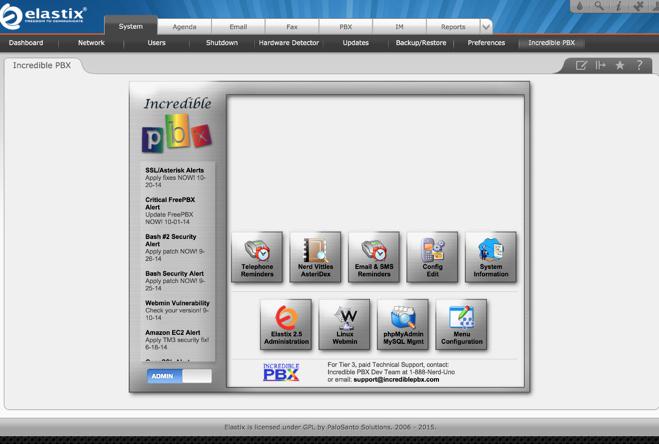
Task: Open Email & SMS Reminders tile
Action: [x=374, y=257]
